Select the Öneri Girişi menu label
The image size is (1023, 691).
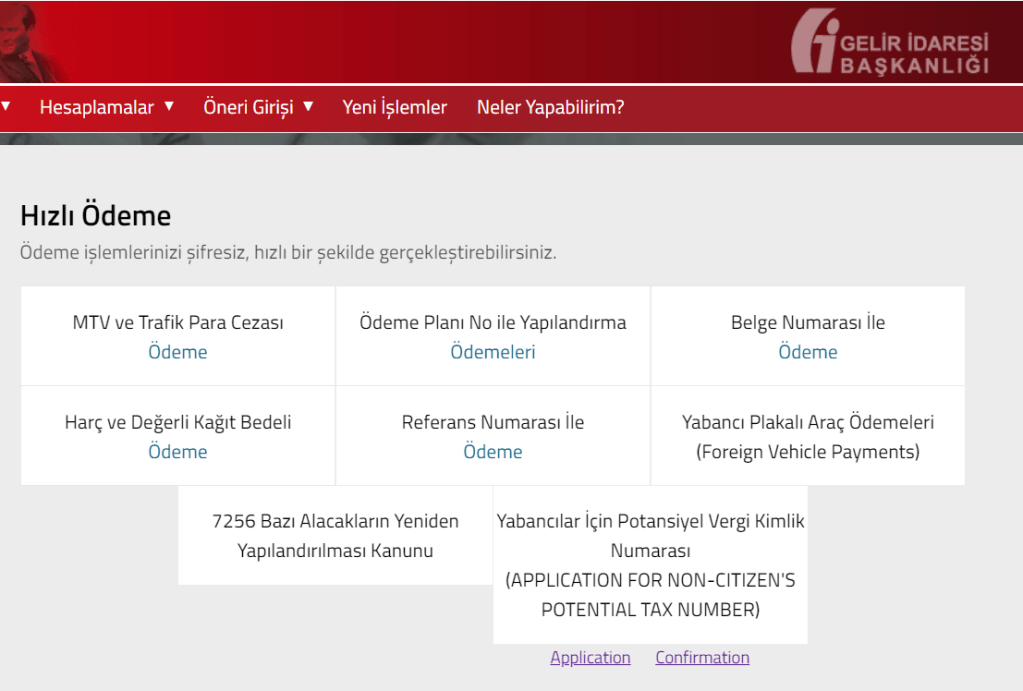pos(248,107)
